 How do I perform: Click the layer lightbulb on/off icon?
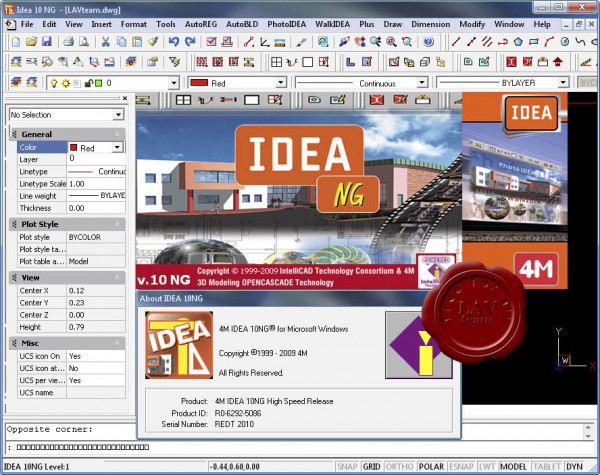(x=54, y=83)
